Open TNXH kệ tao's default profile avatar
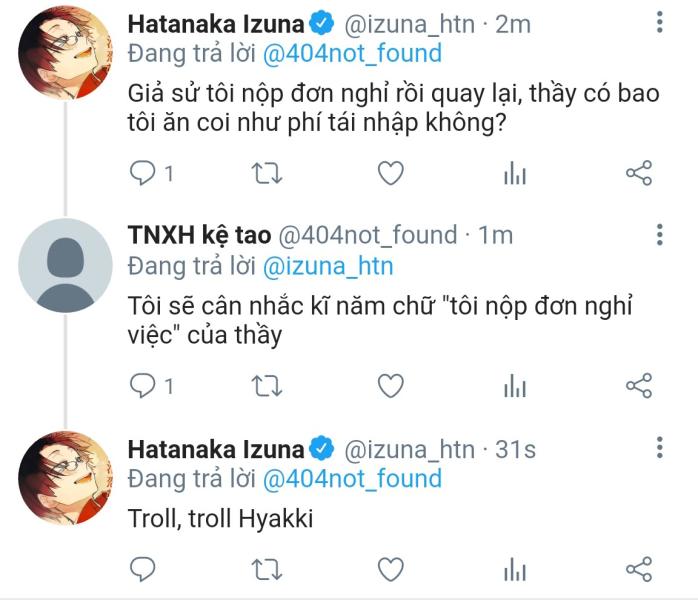698x600 pixels. tap(66, 265)
